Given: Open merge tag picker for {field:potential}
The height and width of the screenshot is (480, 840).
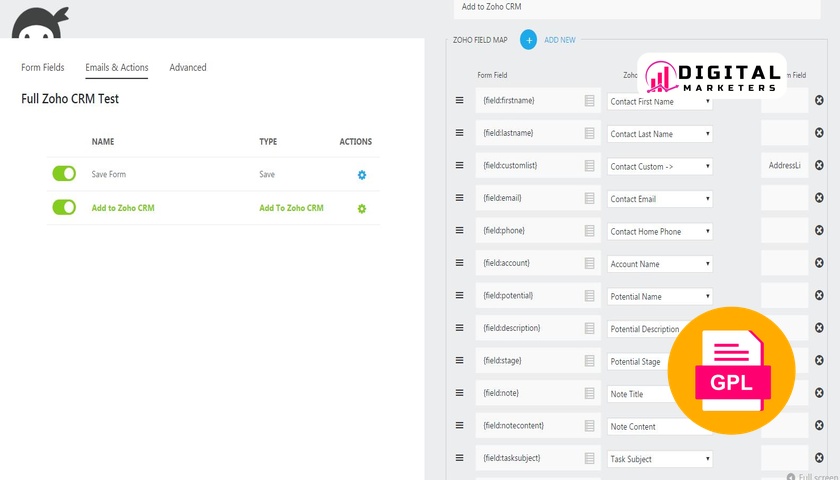Looking at the screenshot, I should coord(589,296).
